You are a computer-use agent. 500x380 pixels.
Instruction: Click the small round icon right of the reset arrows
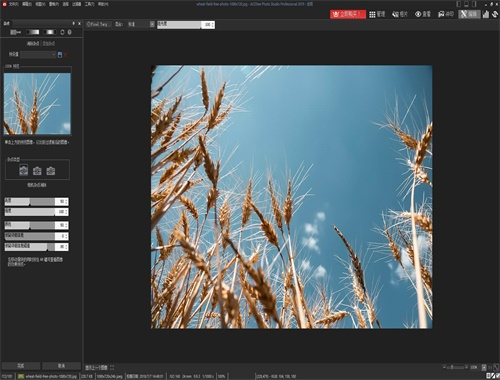pyautogui.click(x=70, y=32)
